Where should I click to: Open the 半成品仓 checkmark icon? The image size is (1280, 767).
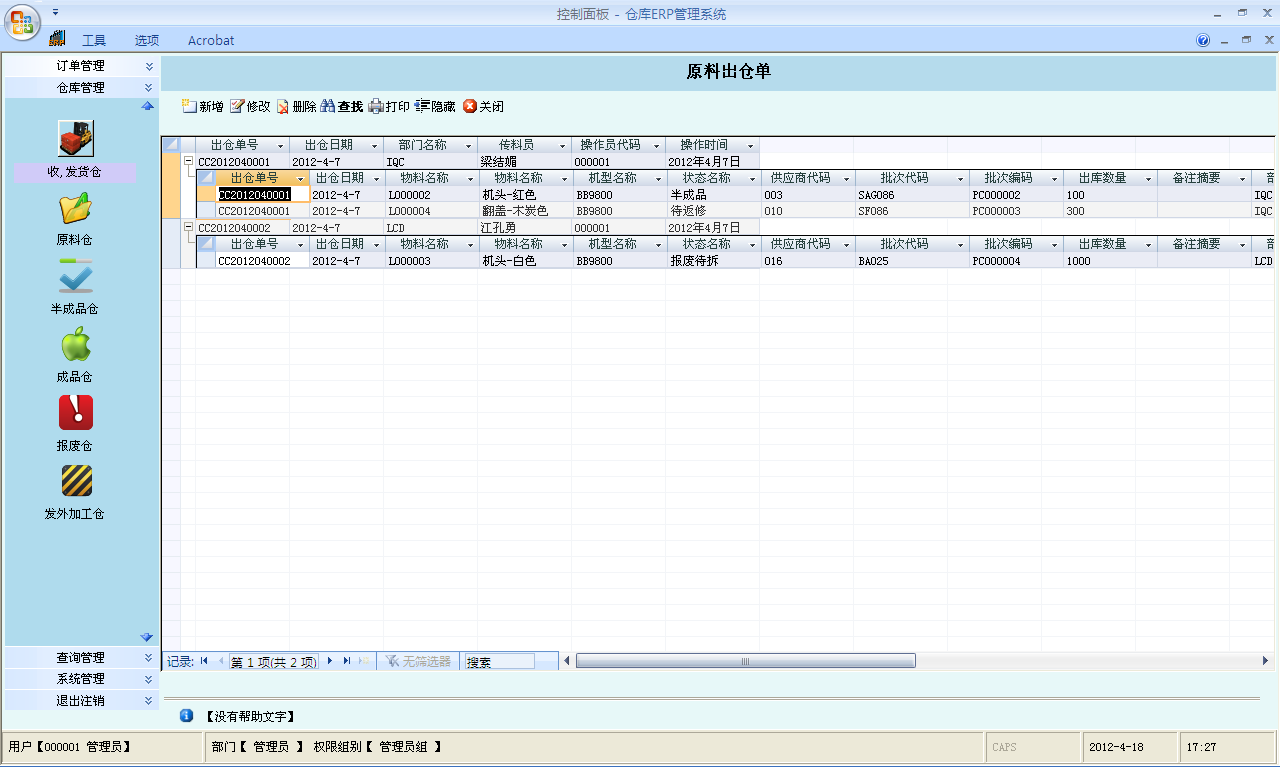click(76, 276)
